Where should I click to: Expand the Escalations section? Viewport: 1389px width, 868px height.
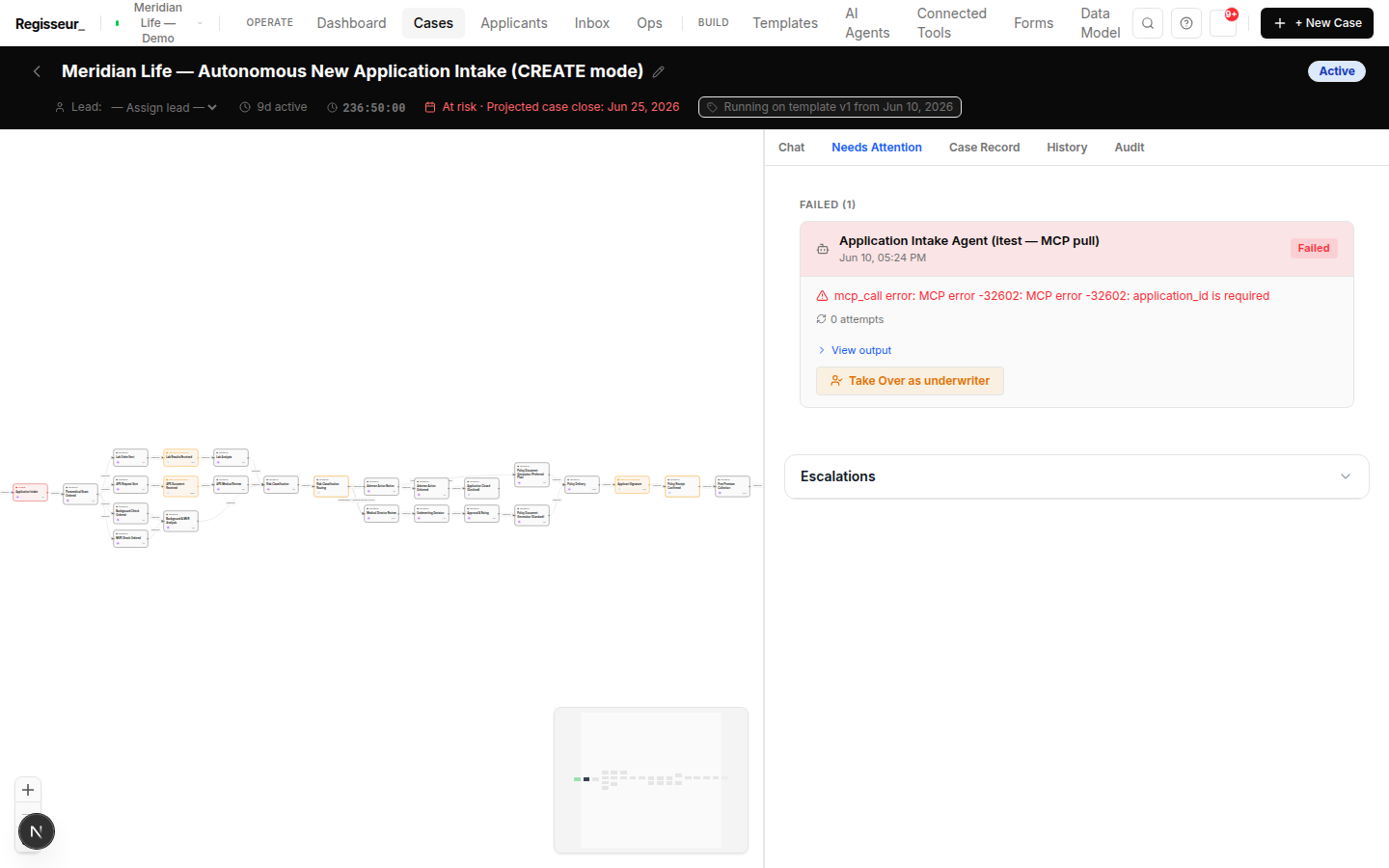(x=1076, y=476)
